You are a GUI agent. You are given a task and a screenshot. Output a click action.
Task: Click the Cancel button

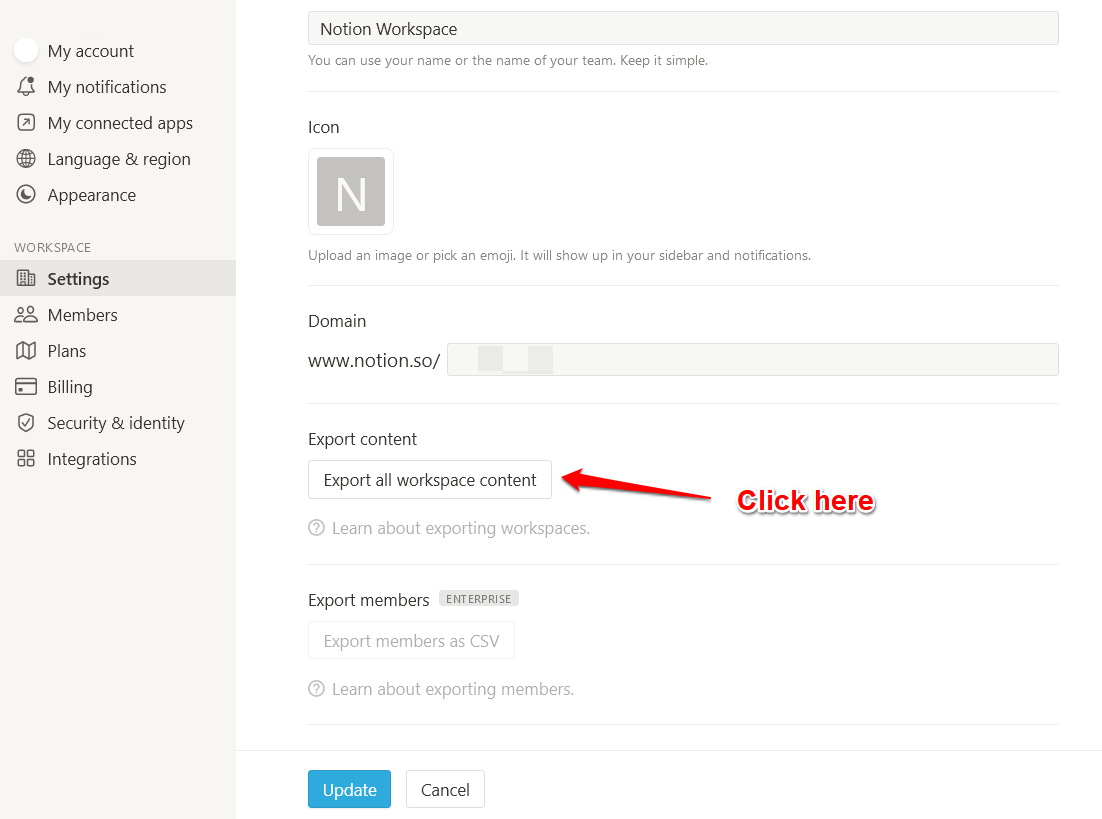tap(445, 789)
